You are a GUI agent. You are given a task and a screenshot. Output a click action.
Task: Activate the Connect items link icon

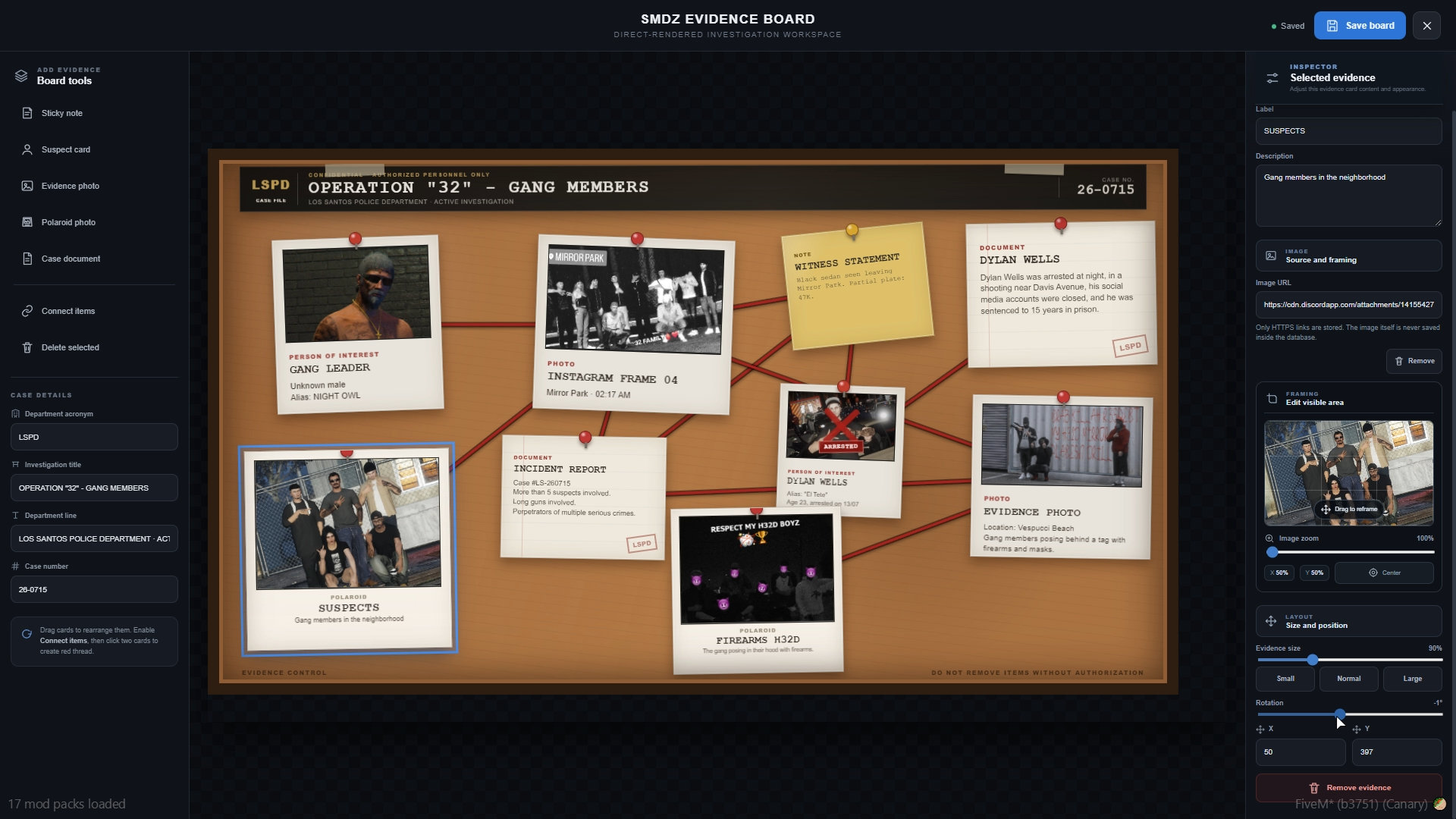27,311
